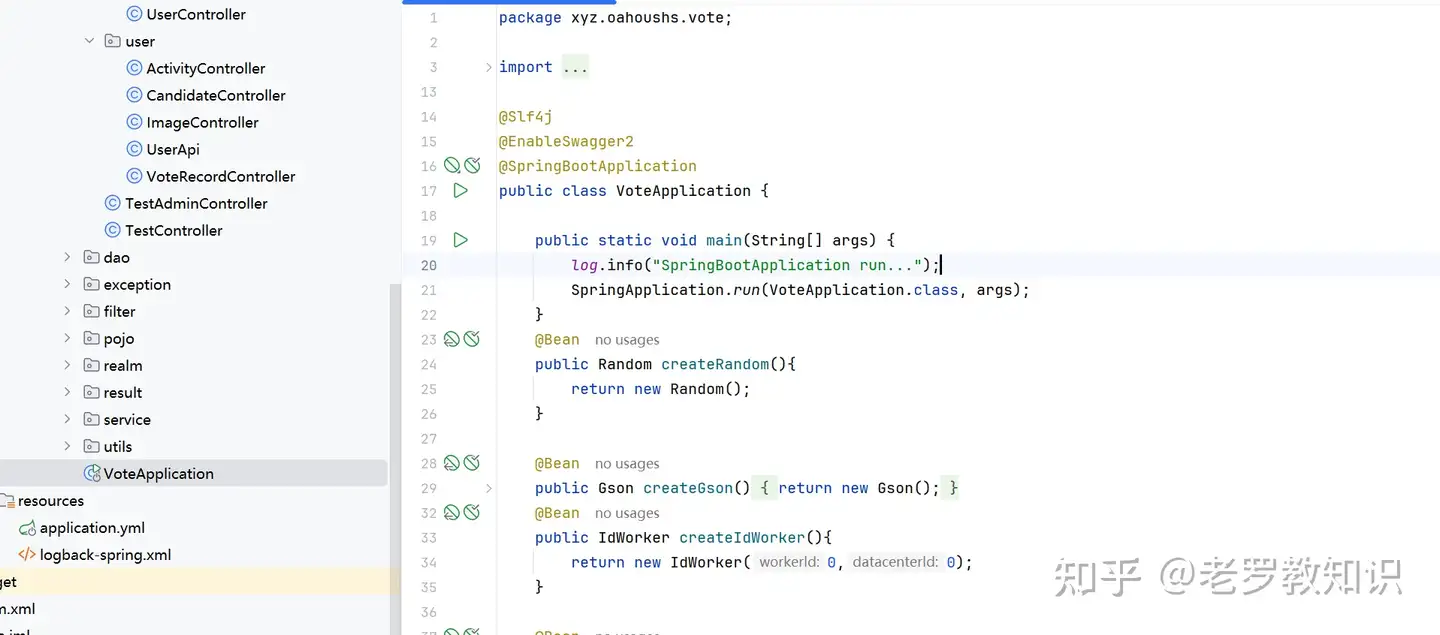Screen dimensions: 1440x635
Task: Click the class icon beside TestController
Action: [x=113, y=230]
